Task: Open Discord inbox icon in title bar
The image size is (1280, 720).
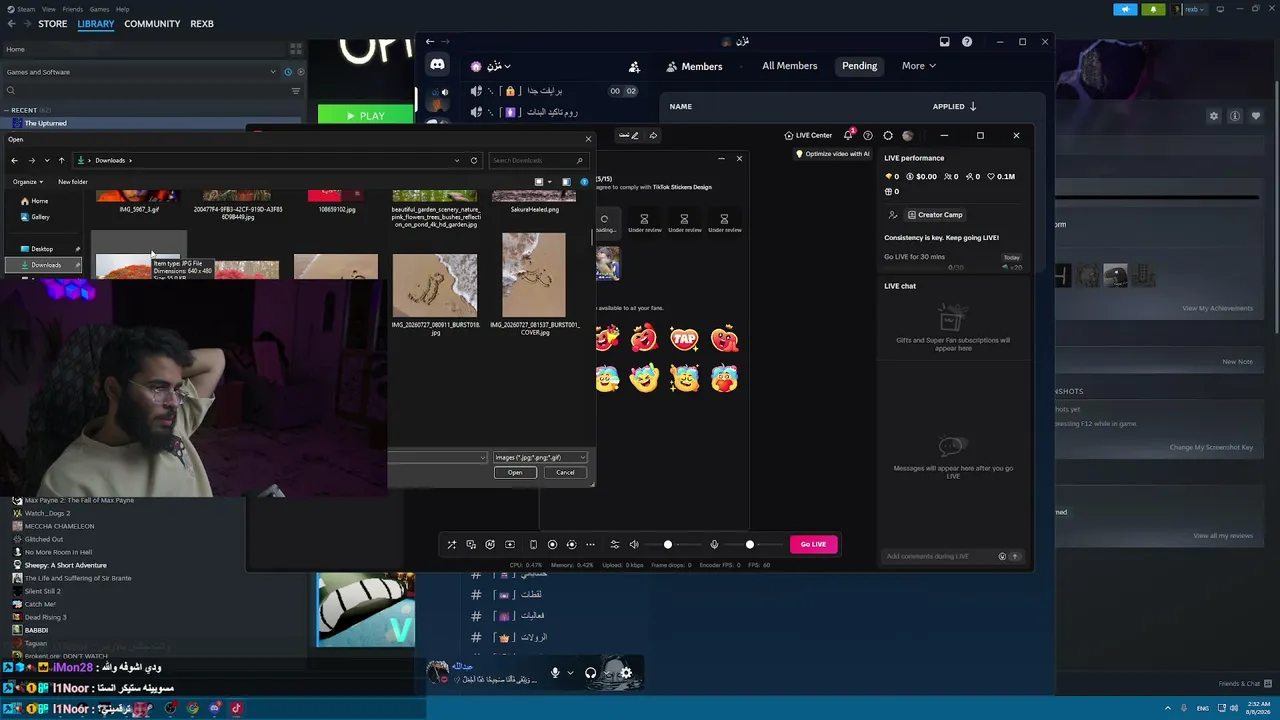Action: point(944,42)
